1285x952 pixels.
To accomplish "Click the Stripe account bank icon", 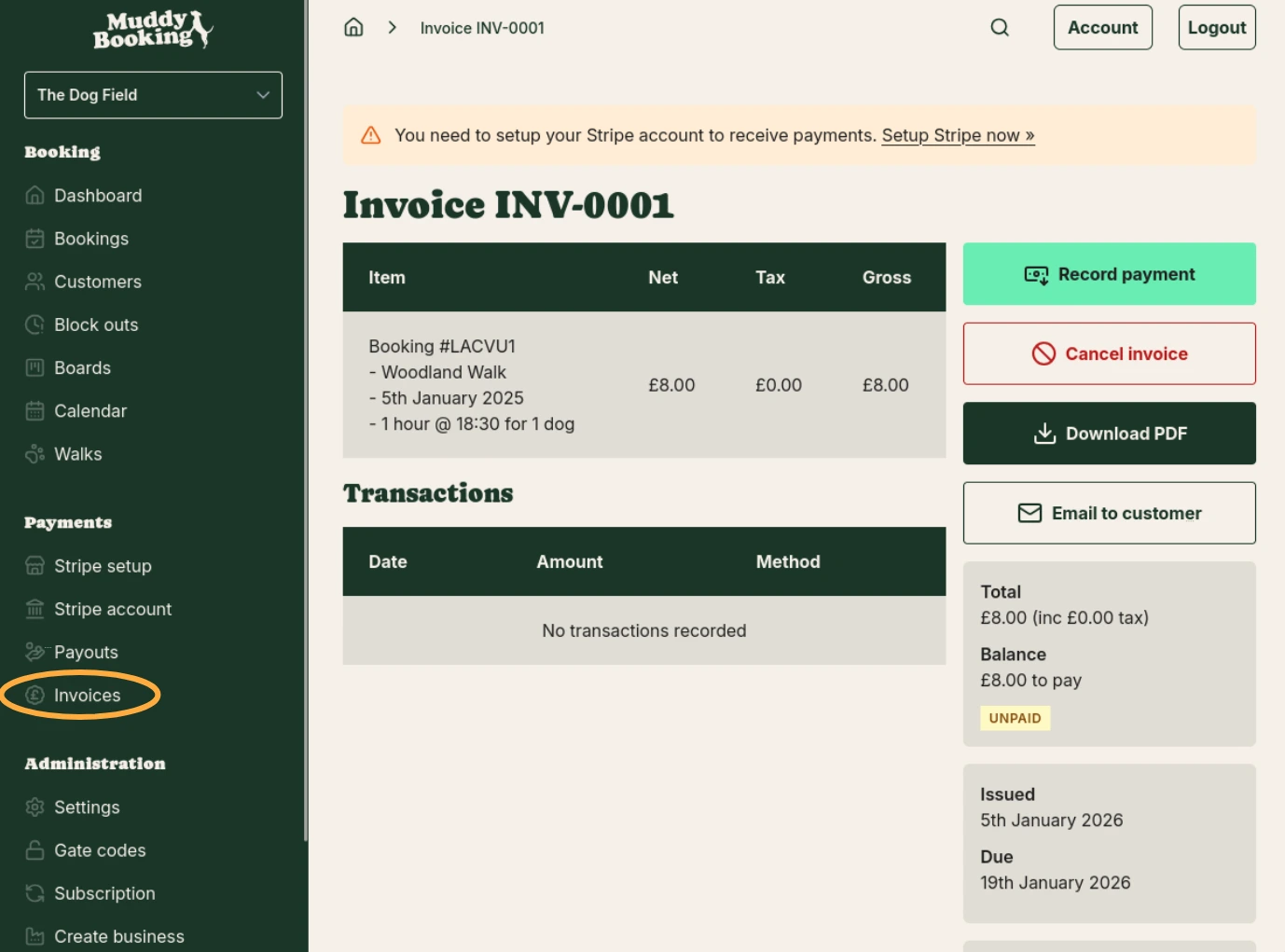I will pyautogui.click(x=35, y=609).
